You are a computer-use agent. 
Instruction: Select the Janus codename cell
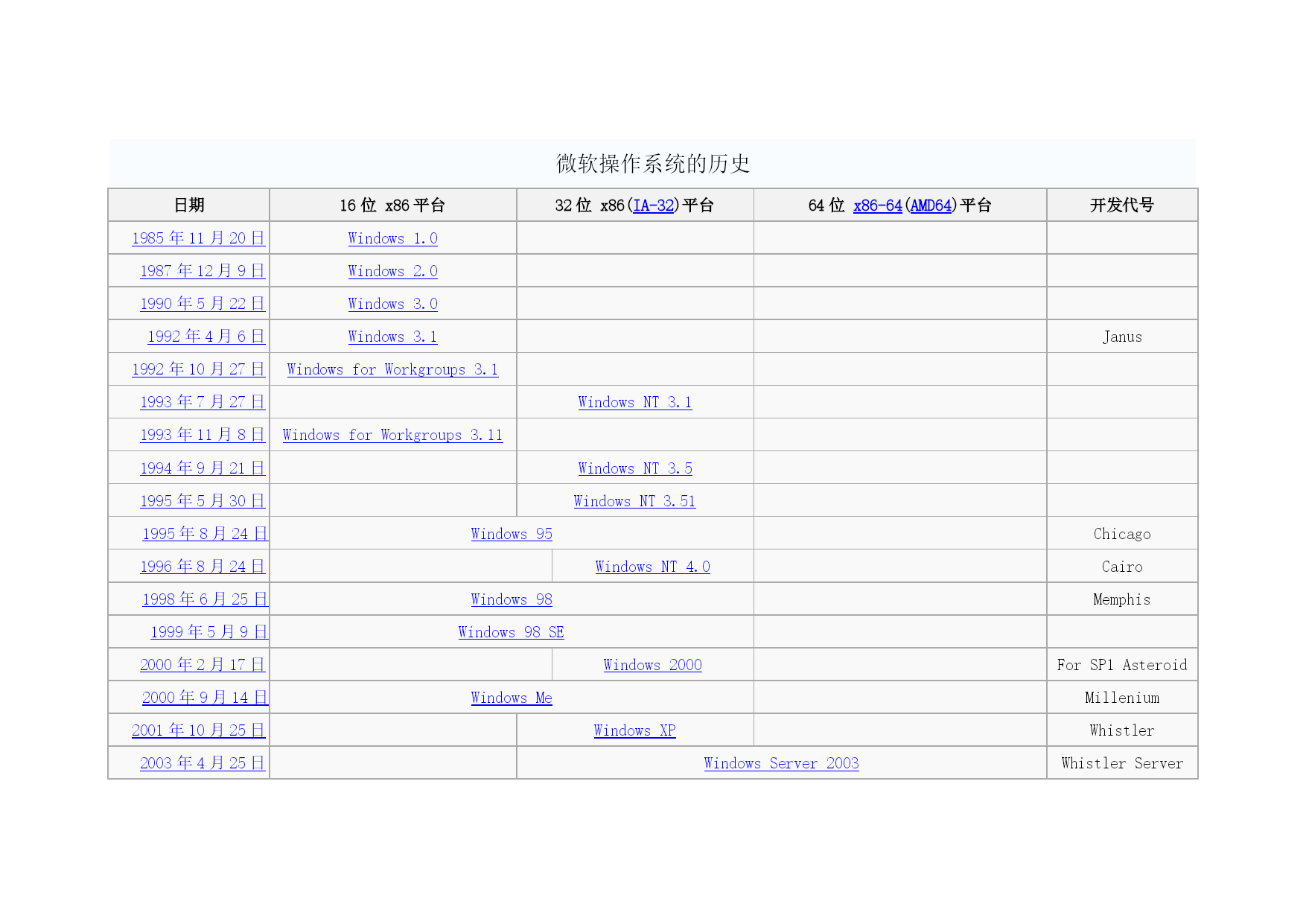click(1122, 337)
